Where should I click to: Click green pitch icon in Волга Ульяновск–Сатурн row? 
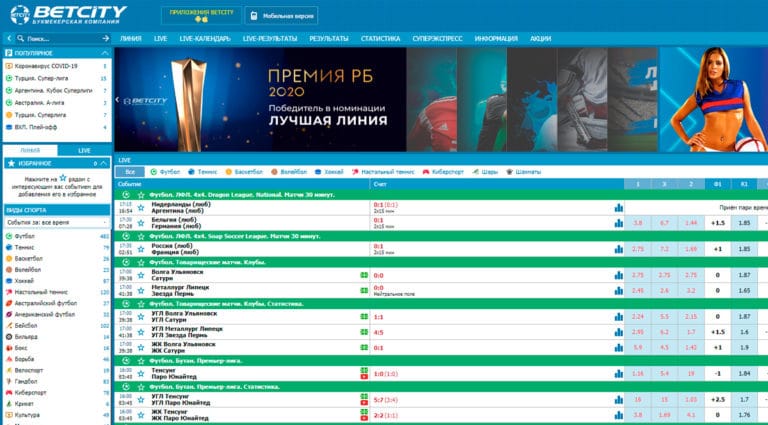pyautogui.click(x=364, y=275)
